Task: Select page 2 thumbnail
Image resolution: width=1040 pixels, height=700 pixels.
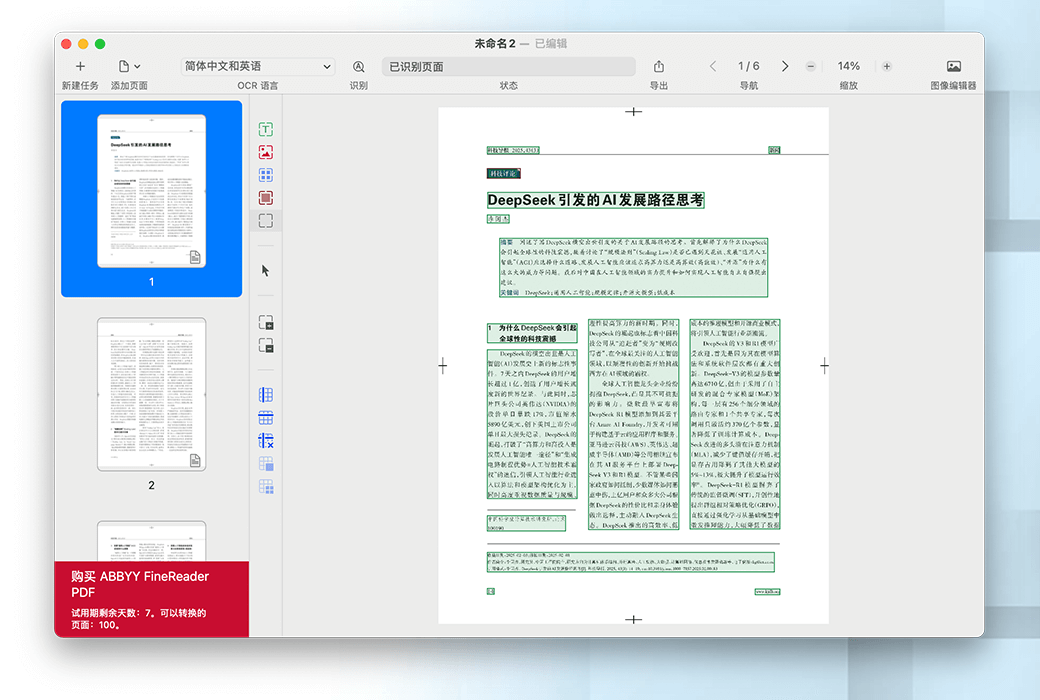Action: pyautogui.click(x=151, y=395)
